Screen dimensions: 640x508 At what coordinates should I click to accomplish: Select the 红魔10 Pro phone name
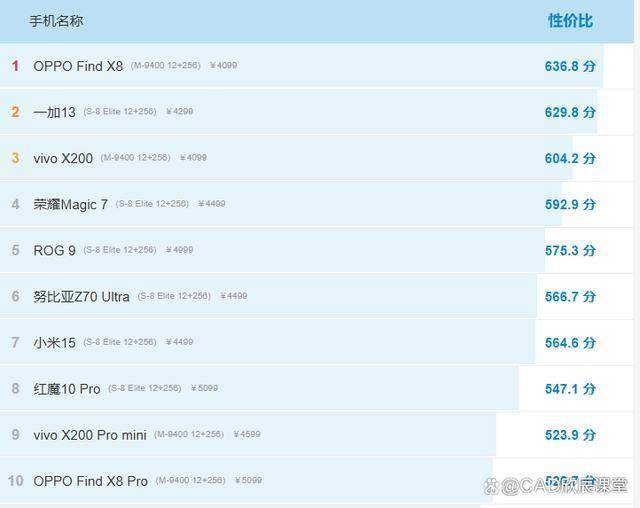(x=67, y=388)
